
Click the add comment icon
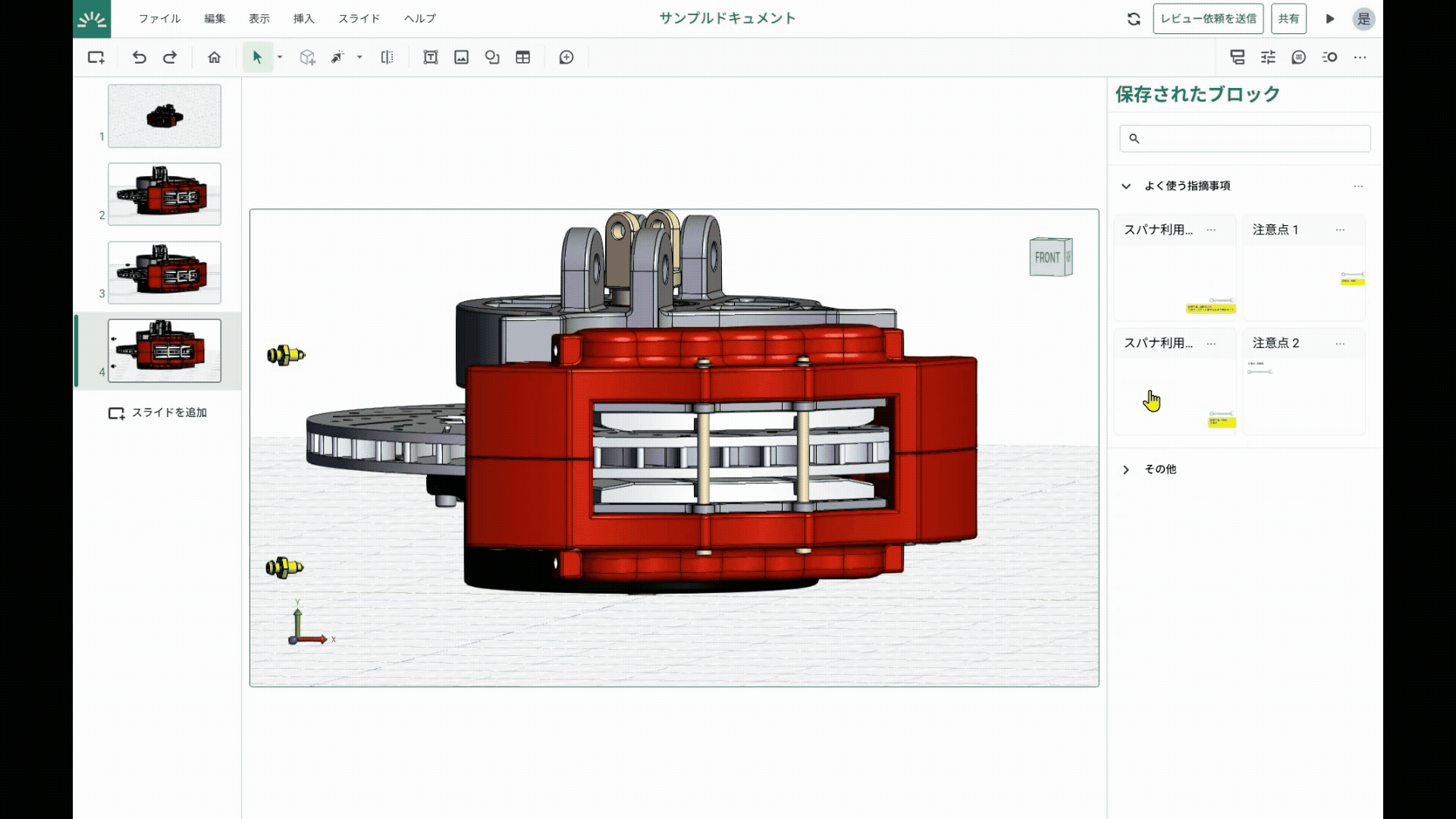(566, 58)
